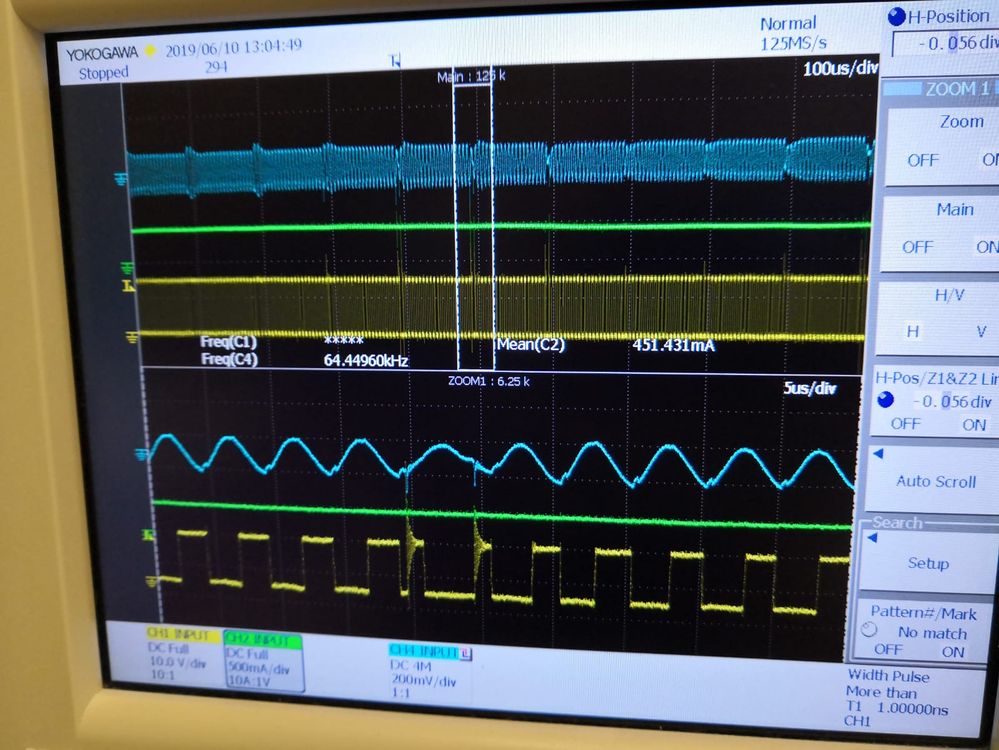Image resolution: width=999 pixels, height=750 pixels.
Task: Click the acquisition count 294
Action: coord(217,66)
